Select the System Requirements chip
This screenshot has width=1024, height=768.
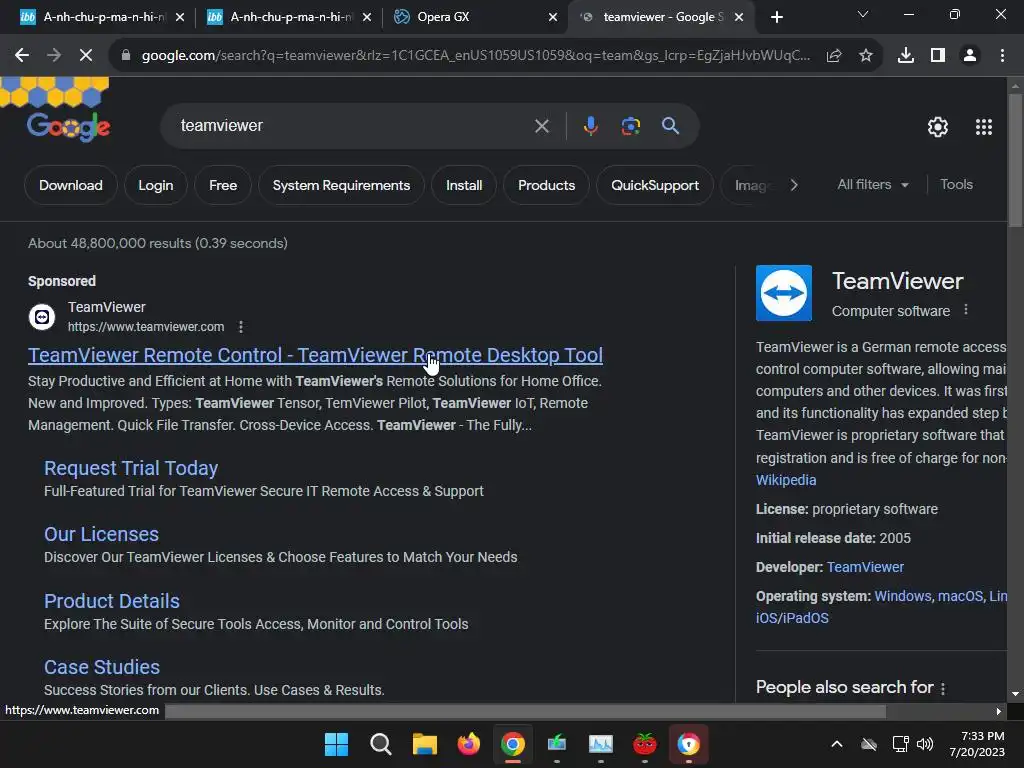pos(341,185)
